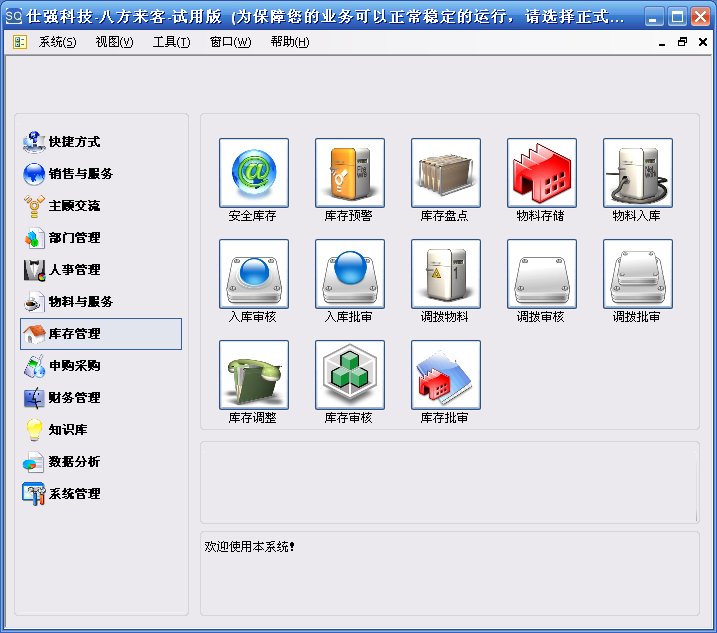The width and height of the screenshot is (717, 633).
Task: Open the 帮助(H) menu
Action: click(289, 42)
